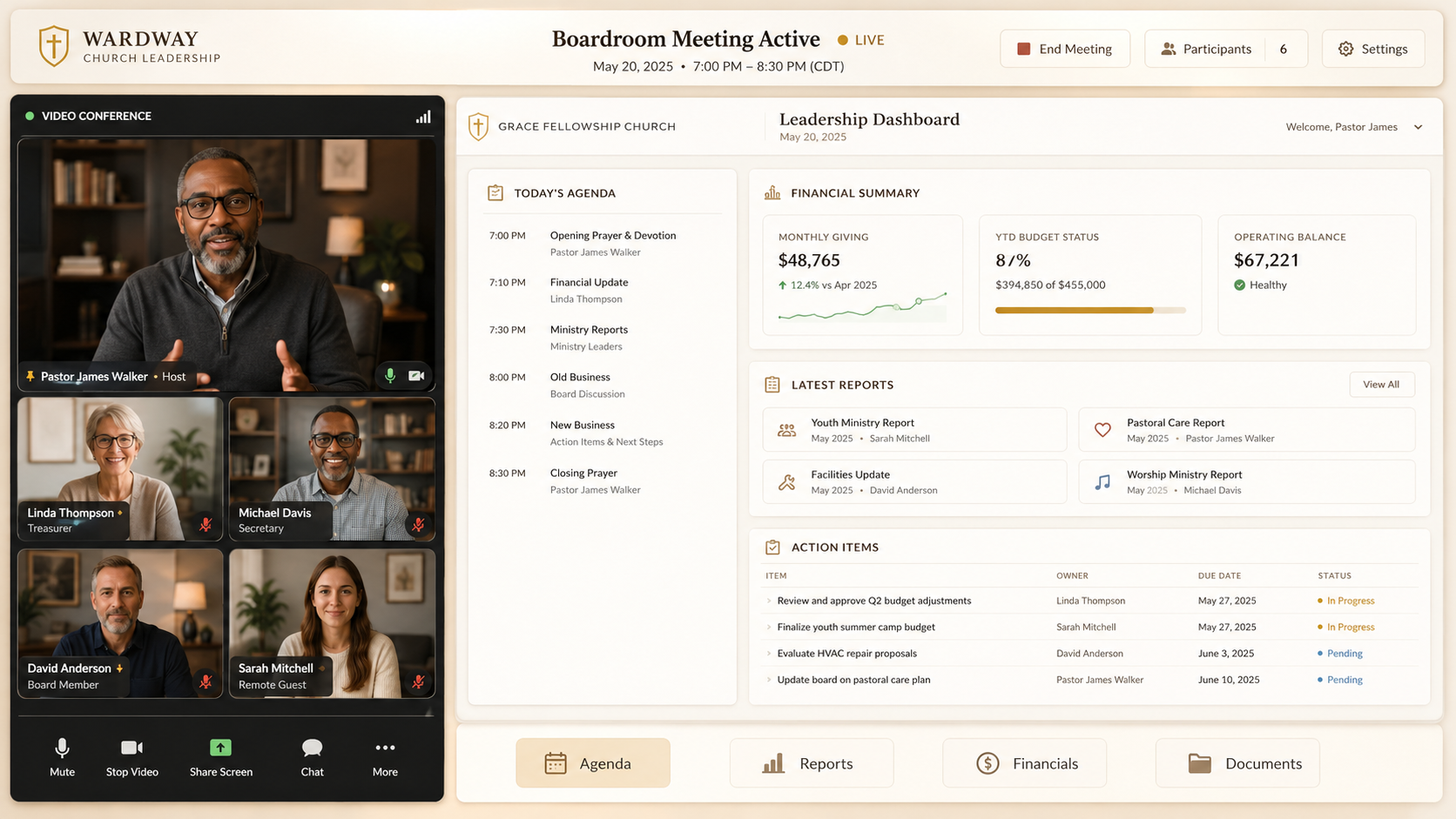Unmute David Anderson's muted microphone
Screen dimensions: 1456x819
click(x=206, y=681)
